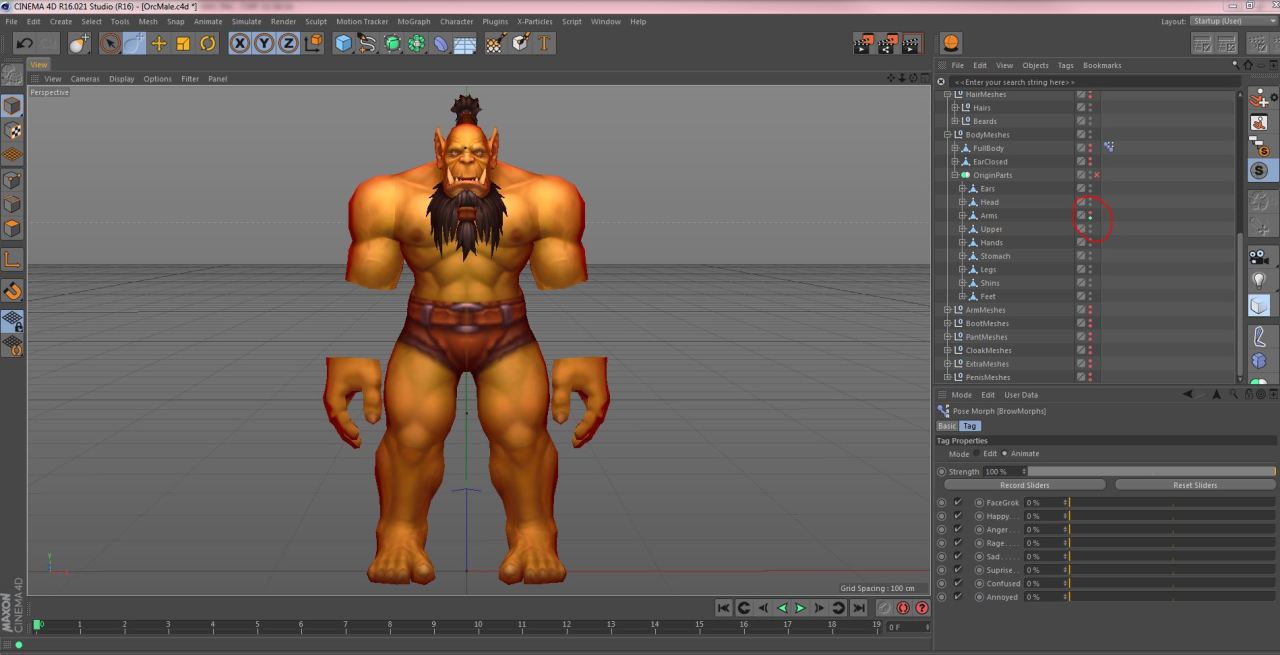Select the Rotate tool in toolbar
Viewport: 1280px width, 655px height.
tap(208, 43)
